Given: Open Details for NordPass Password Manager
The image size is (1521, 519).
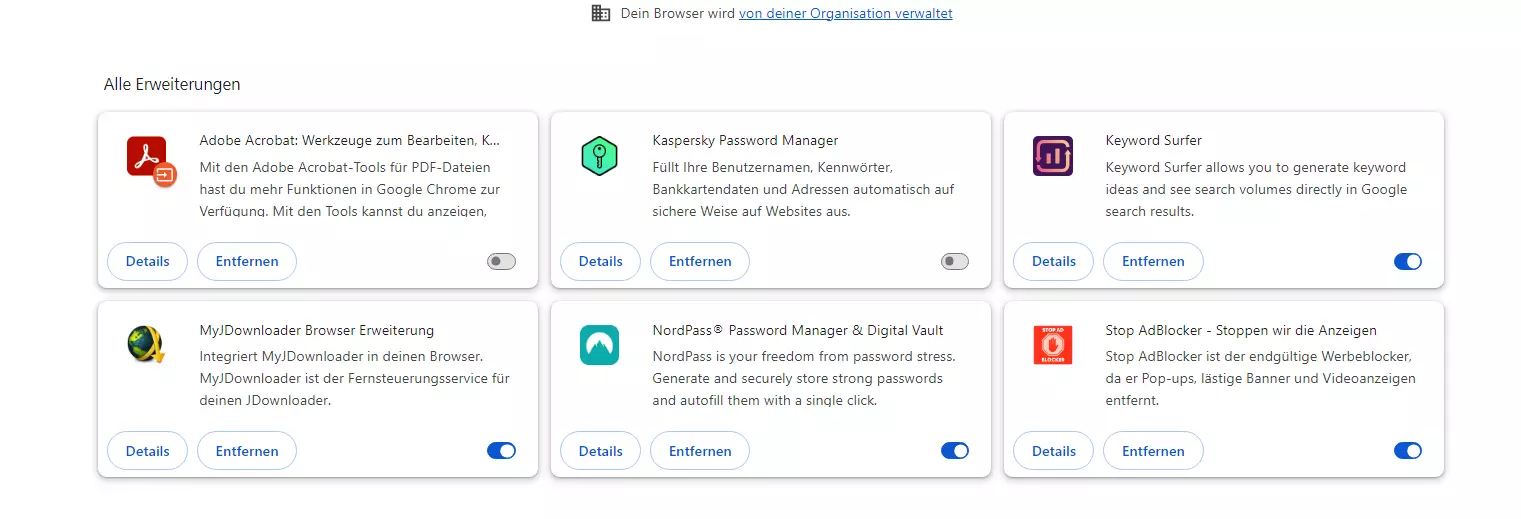Looking at the screenshot, I should [x=601, y=451].
